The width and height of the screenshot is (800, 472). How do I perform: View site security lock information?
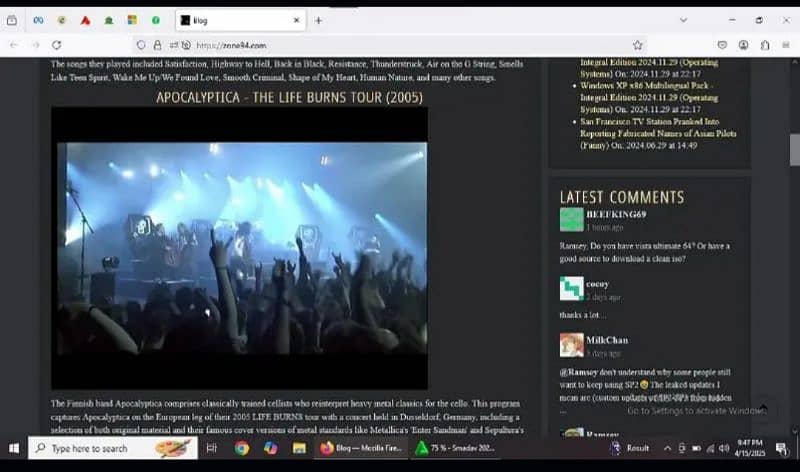158,45
